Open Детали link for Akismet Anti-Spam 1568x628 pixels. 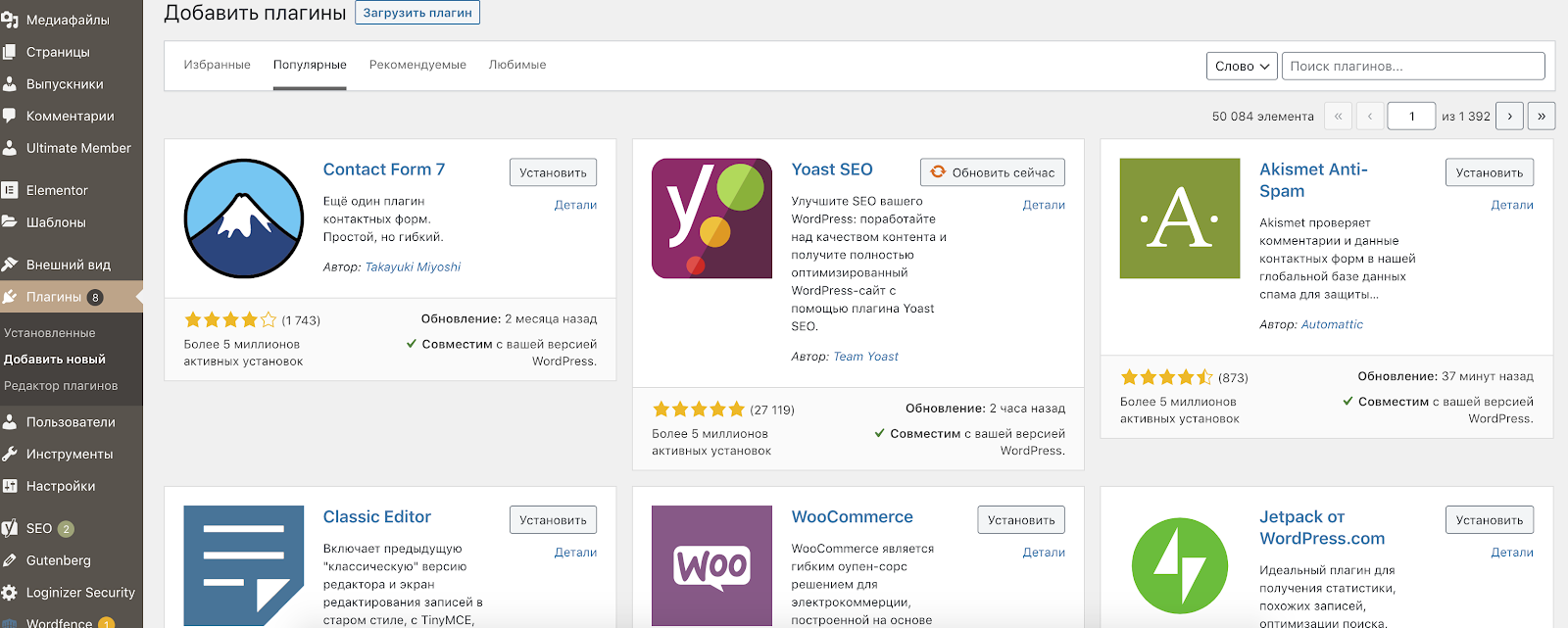[1511, 205]
